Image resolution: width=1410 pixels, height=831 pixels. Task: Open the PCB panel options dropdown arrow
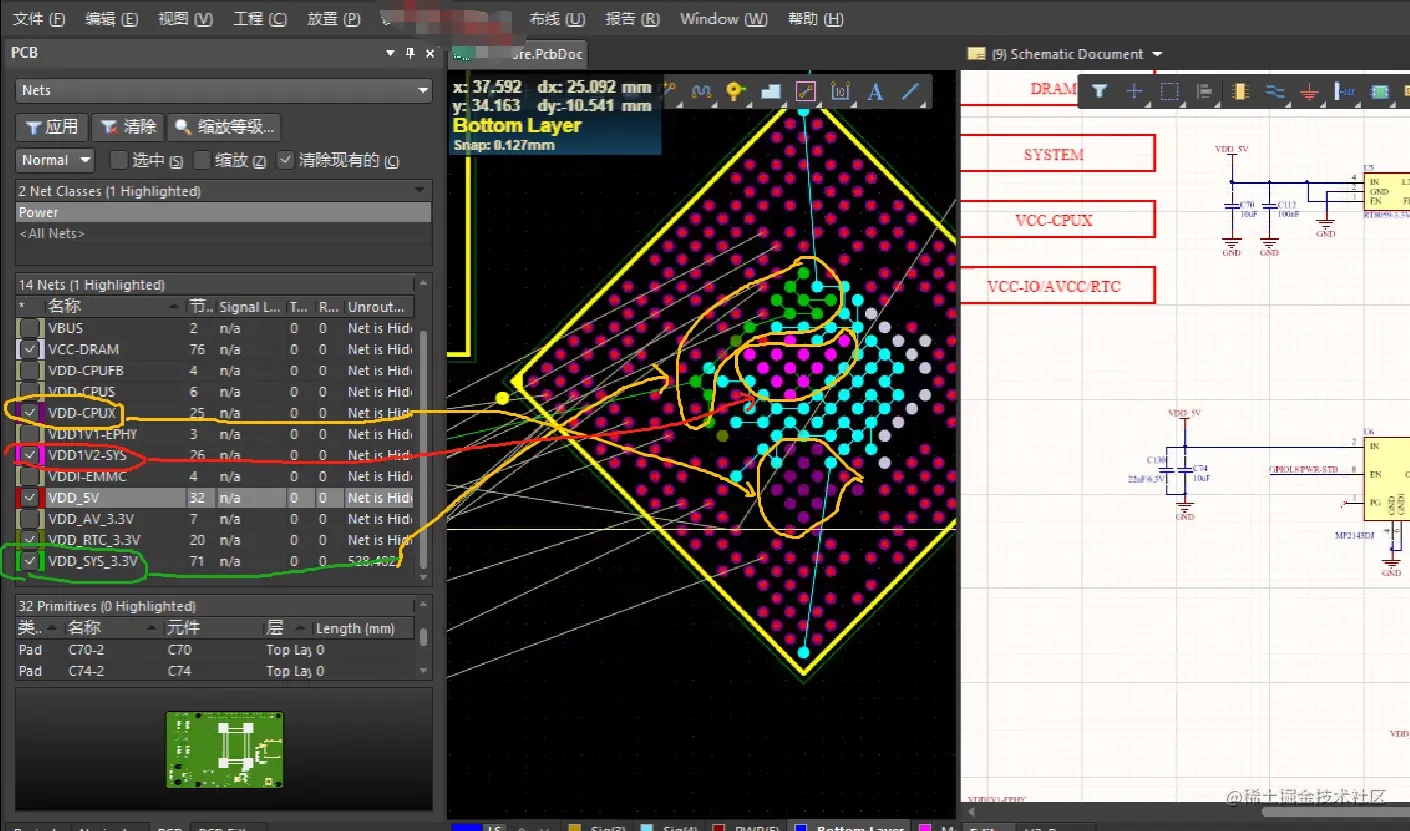pyautogui.click(x=390, y=53)
